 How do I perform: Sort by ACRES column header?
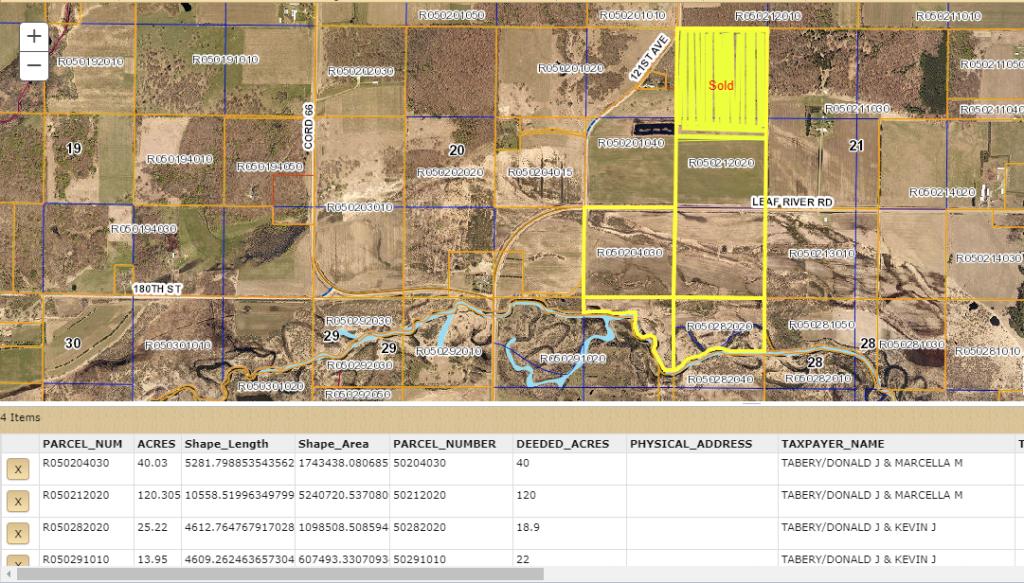[x=156, y=444]
